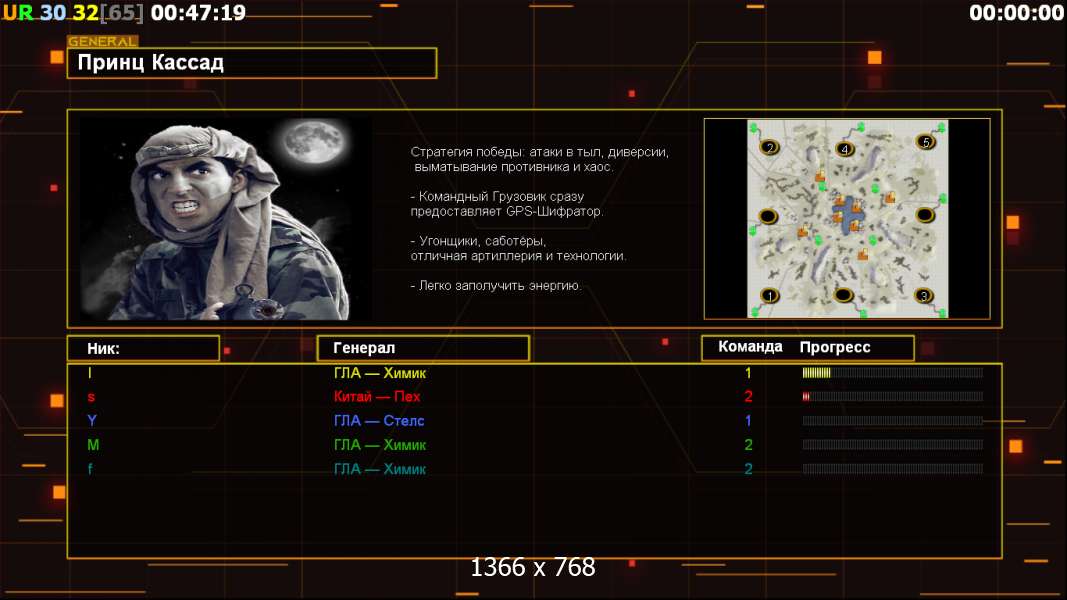Click the '[65]' value in the overlay
The width and height of the screenshot is (1067, 600).
(x=122, y=12)
